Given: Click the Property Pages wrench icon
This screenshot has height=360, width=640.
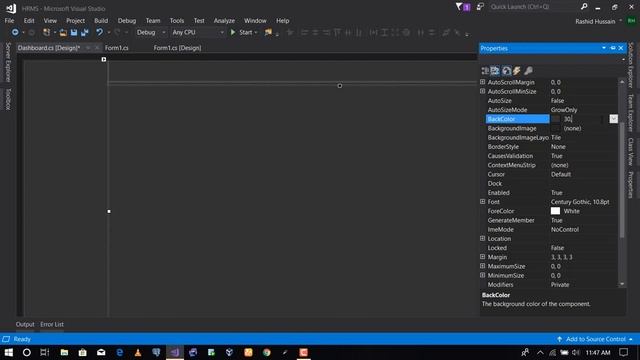Looking at the screenshot, I should click(x=528, y=71).
